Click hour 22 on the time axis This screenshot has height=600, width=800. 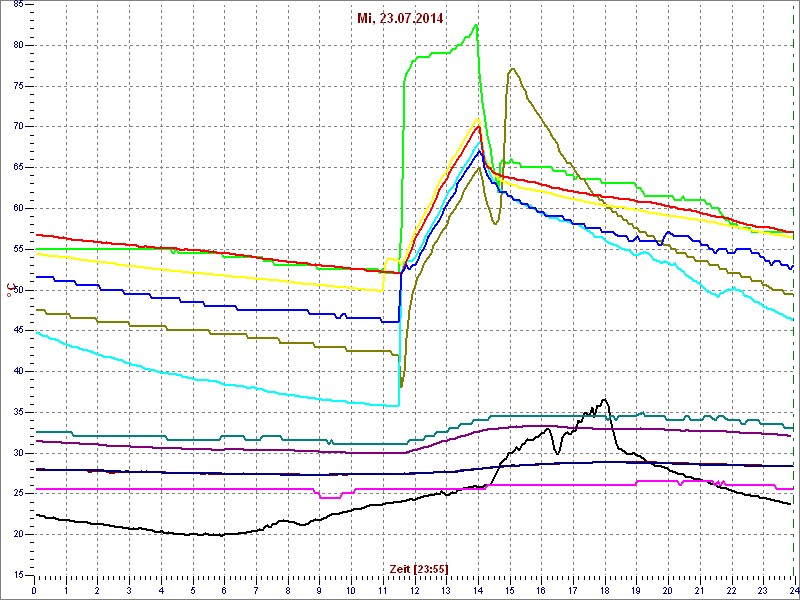731,589
